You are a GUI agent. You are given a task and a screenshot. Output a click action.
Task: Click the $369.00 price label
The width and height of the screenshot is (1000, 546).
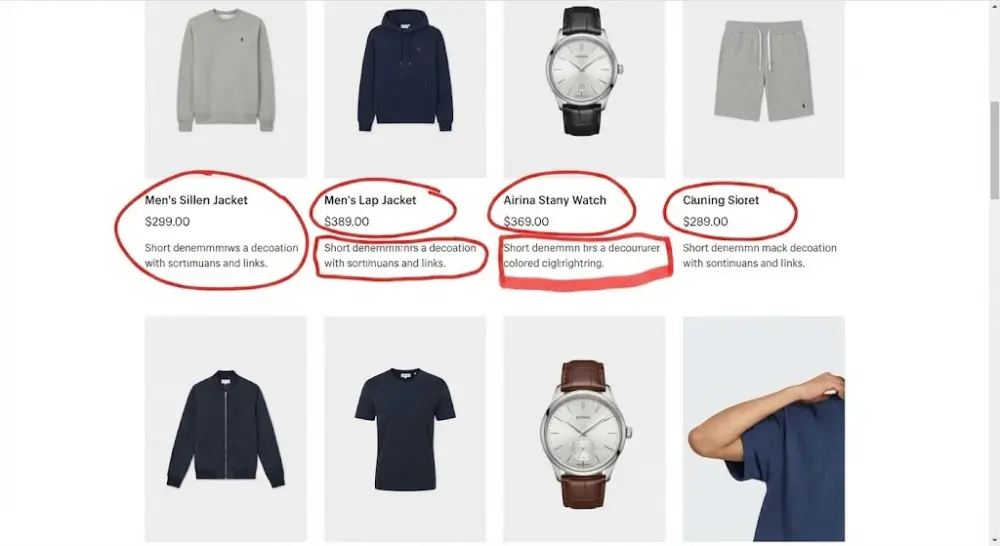(526, 222)
